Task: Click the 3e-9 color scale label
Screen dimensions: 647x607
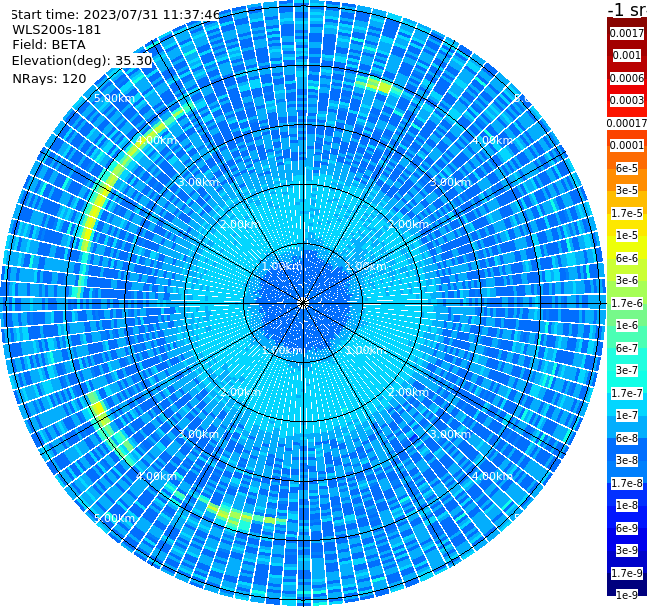Action: tap(627, 550)
